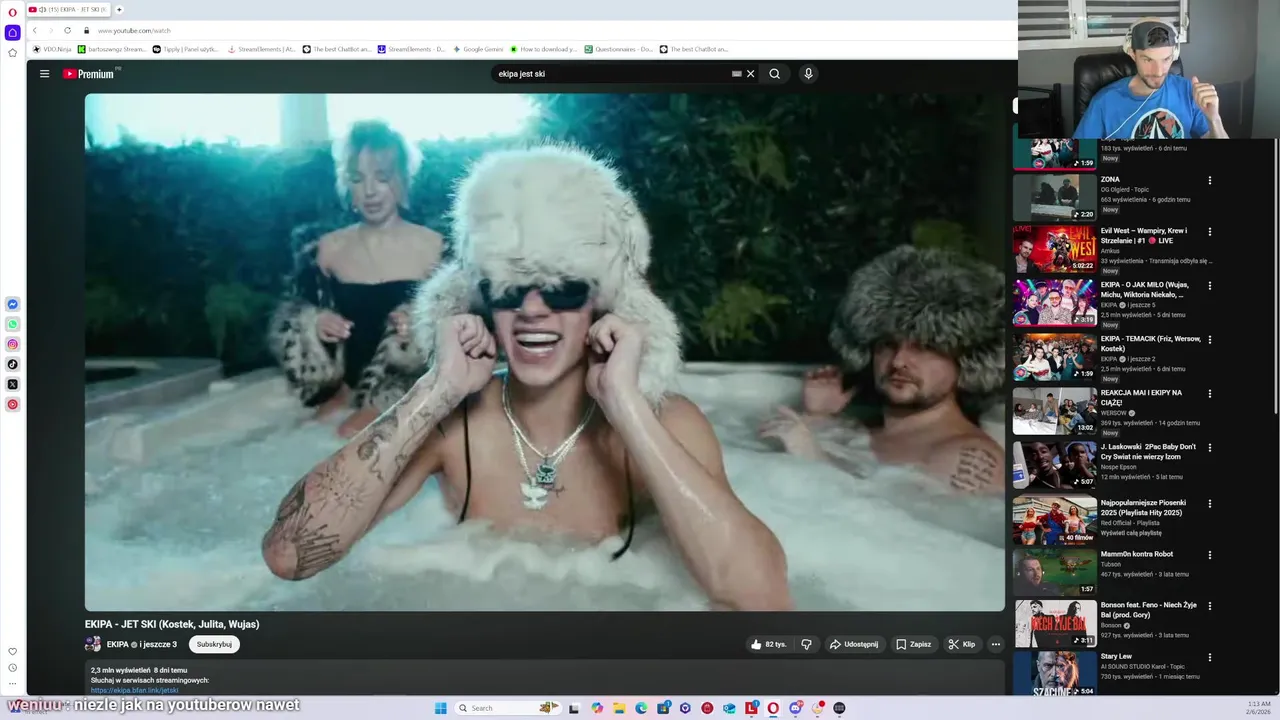Image resolution: width=1280 pixels, height=720 pixels.
Task: Open options menu for TEMACIK video
Action: click(x=1210, y=340)
